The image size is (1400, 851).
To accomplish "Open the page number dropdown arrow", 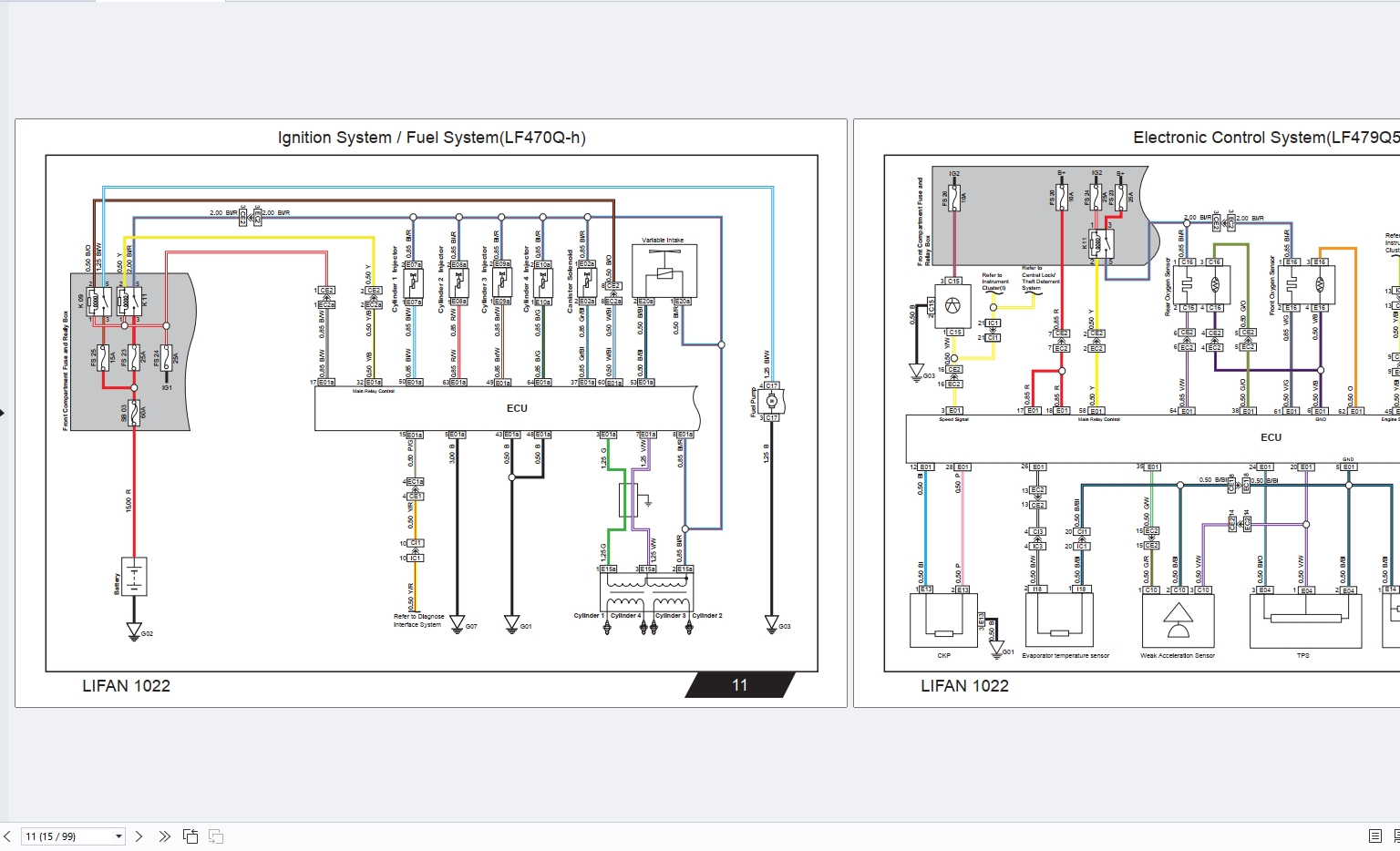I will 118,836.
